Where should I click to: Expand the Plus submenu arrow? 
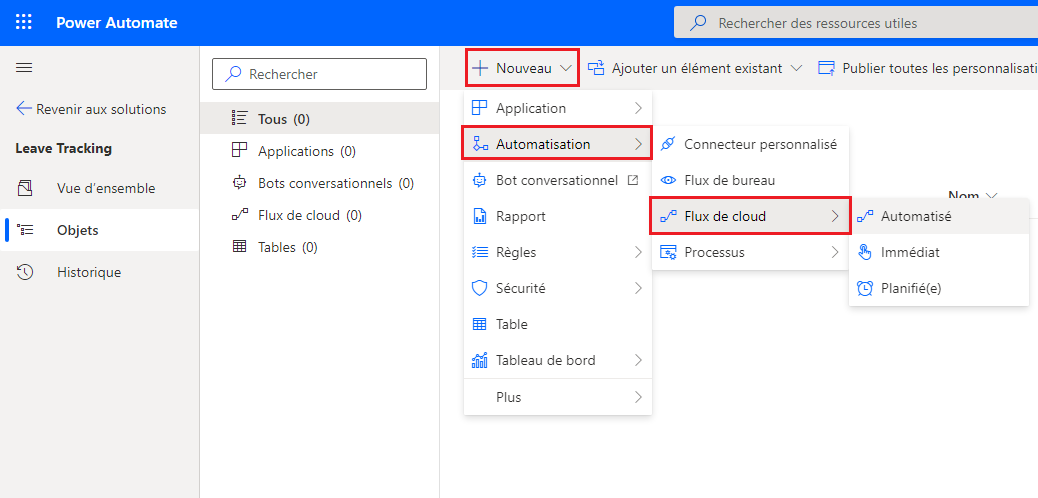(638, 397)
